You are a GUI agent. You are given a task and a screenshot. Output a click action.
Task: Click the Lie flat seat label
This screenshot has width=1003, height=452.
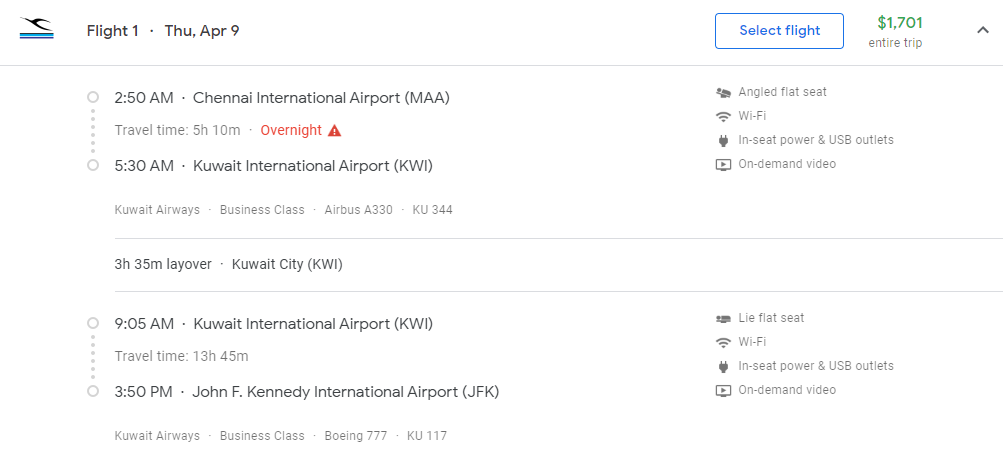771,318
